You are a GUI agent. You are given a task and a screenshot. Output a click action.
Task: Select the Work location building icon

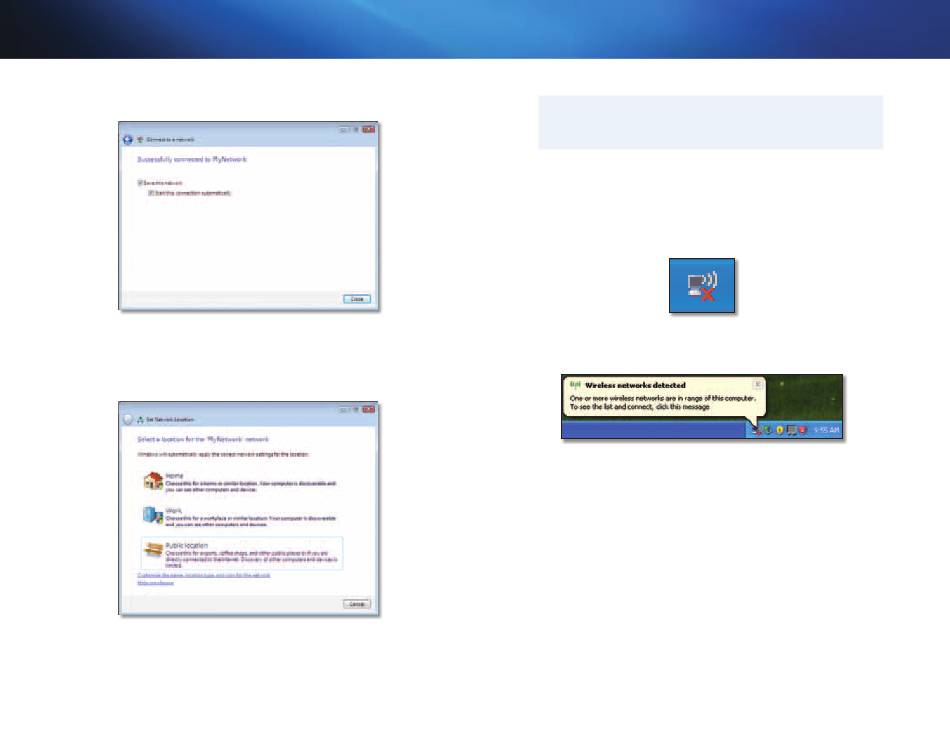tap(152, 515)
